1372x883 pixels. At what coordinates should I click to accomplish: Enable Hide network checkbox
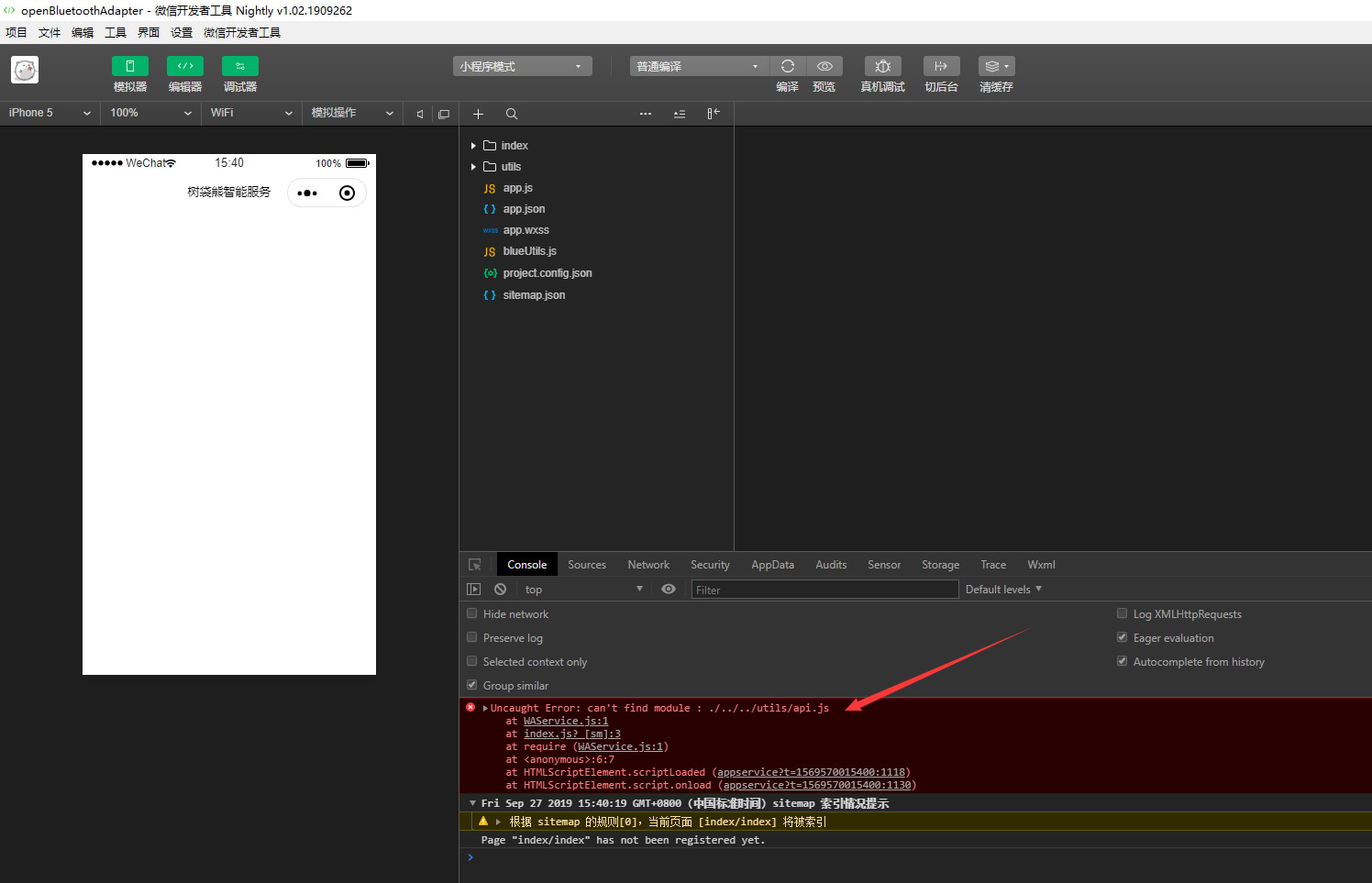click(x=472, y=613)
